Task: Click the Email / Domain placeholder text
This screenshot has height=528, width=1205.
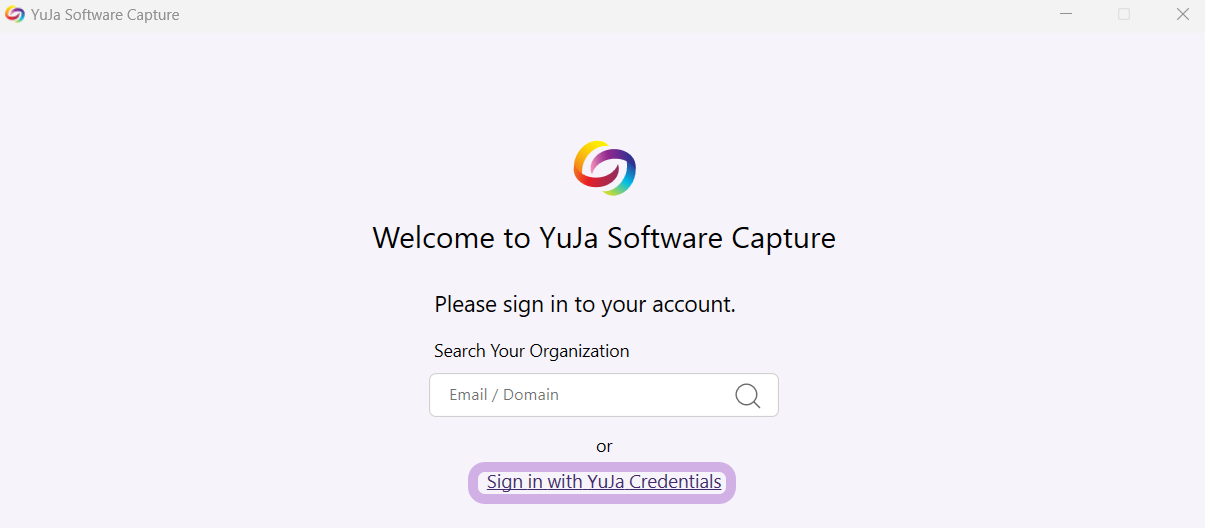Action: (504, 395)
